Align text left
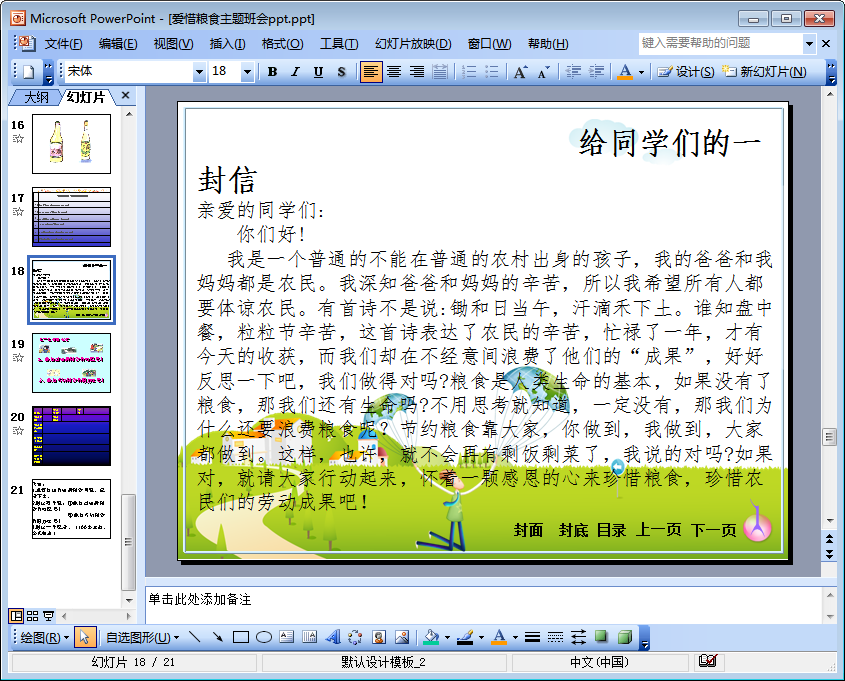 click(x=371, y=72)
